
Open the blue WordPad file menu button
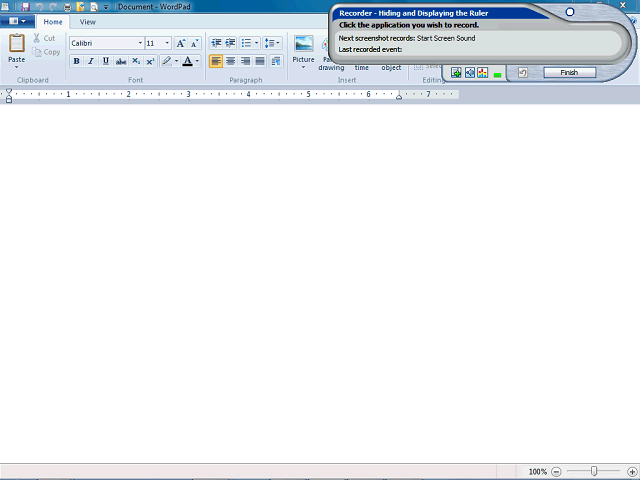tap(17, 21)
